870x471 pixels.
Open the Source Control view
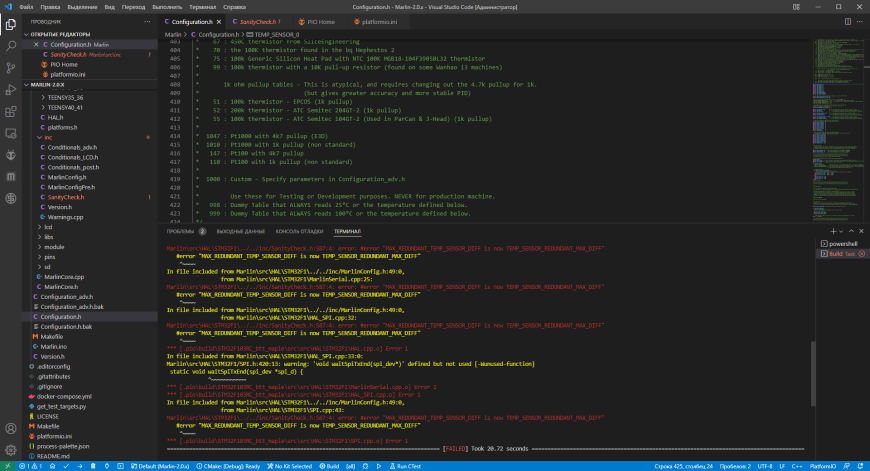11,68
